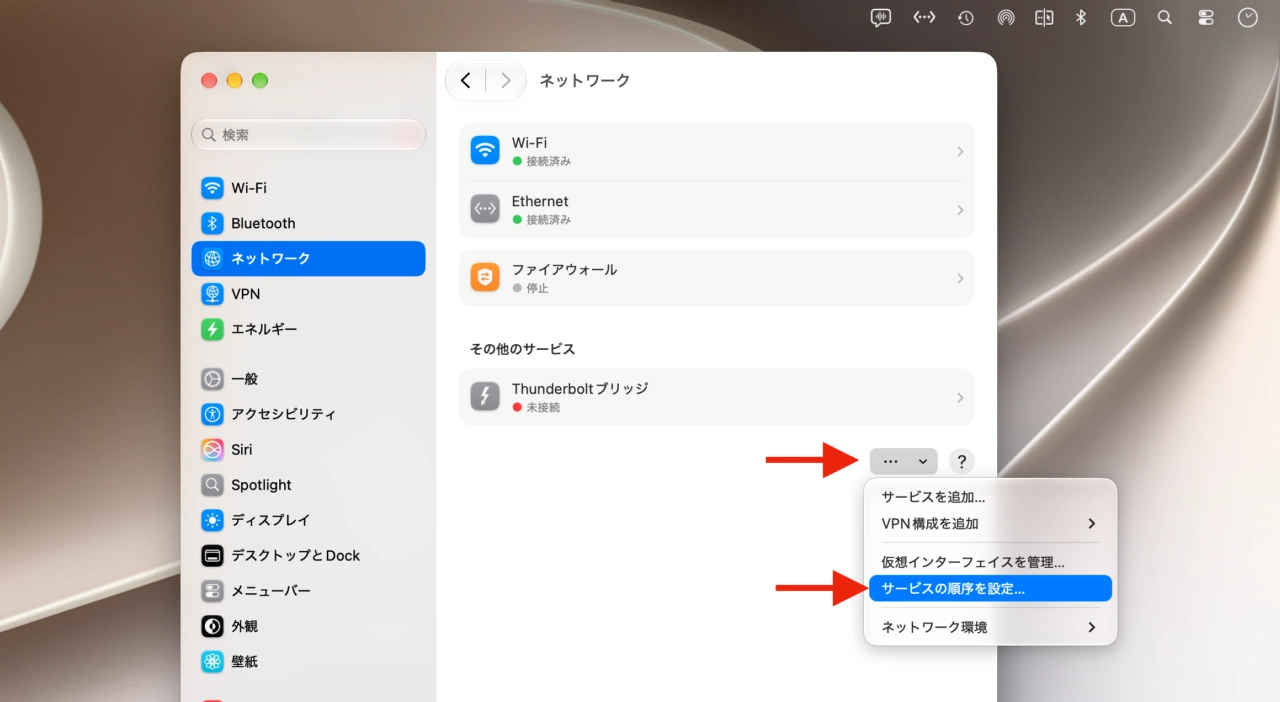Click chevron on Thunderboltブリッジ row
Image resolution: width=1280 pixels, height=702 pixels.
[960, 398]
